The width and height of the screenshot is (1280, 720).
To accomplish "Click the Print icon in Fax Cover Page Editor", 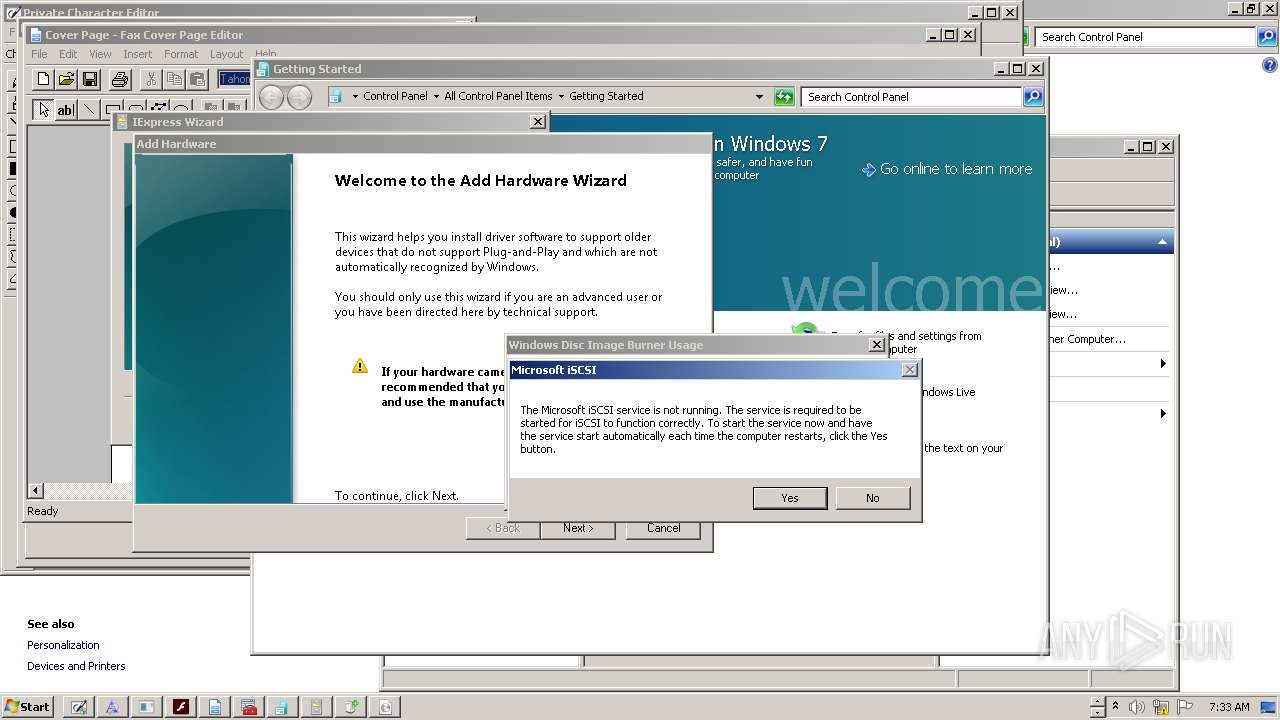I will [120, 79].
